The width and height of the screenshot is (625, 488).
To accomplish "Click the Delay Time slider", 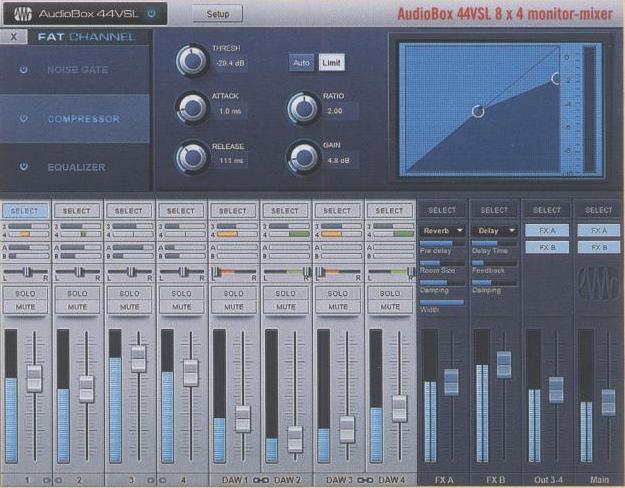I will coord(494,243).
